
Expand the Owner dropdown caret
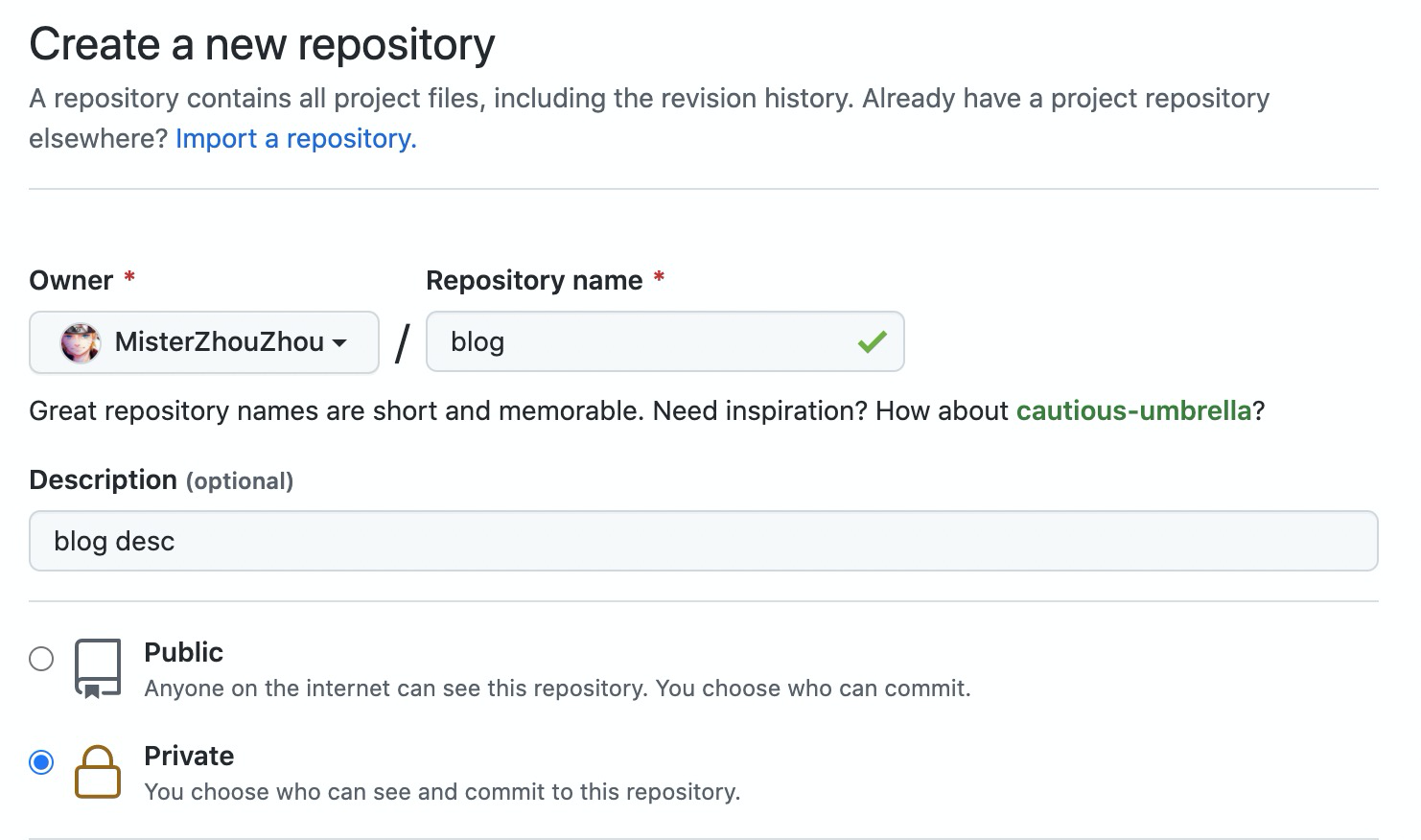(340, 342)
